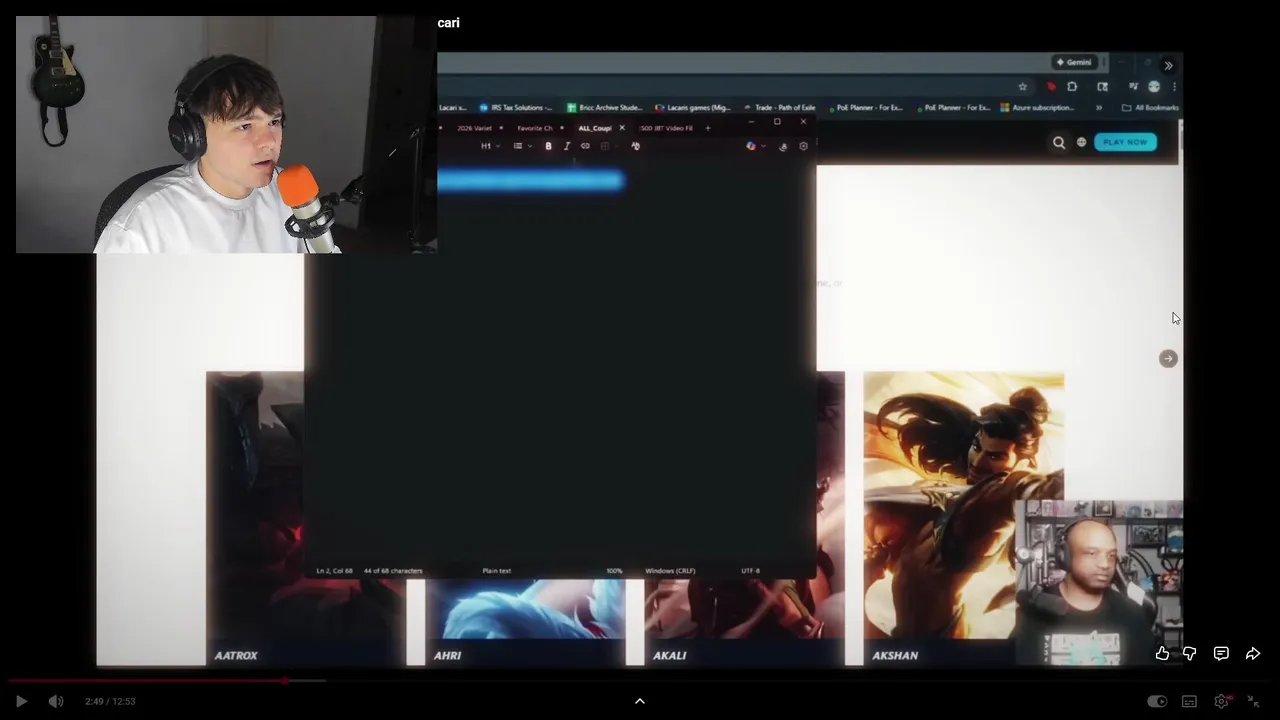This screenshot has height=720, width=1280.
Task: Open Trade - Path of Exile bookmark
Action: click(x=780, y=107)
